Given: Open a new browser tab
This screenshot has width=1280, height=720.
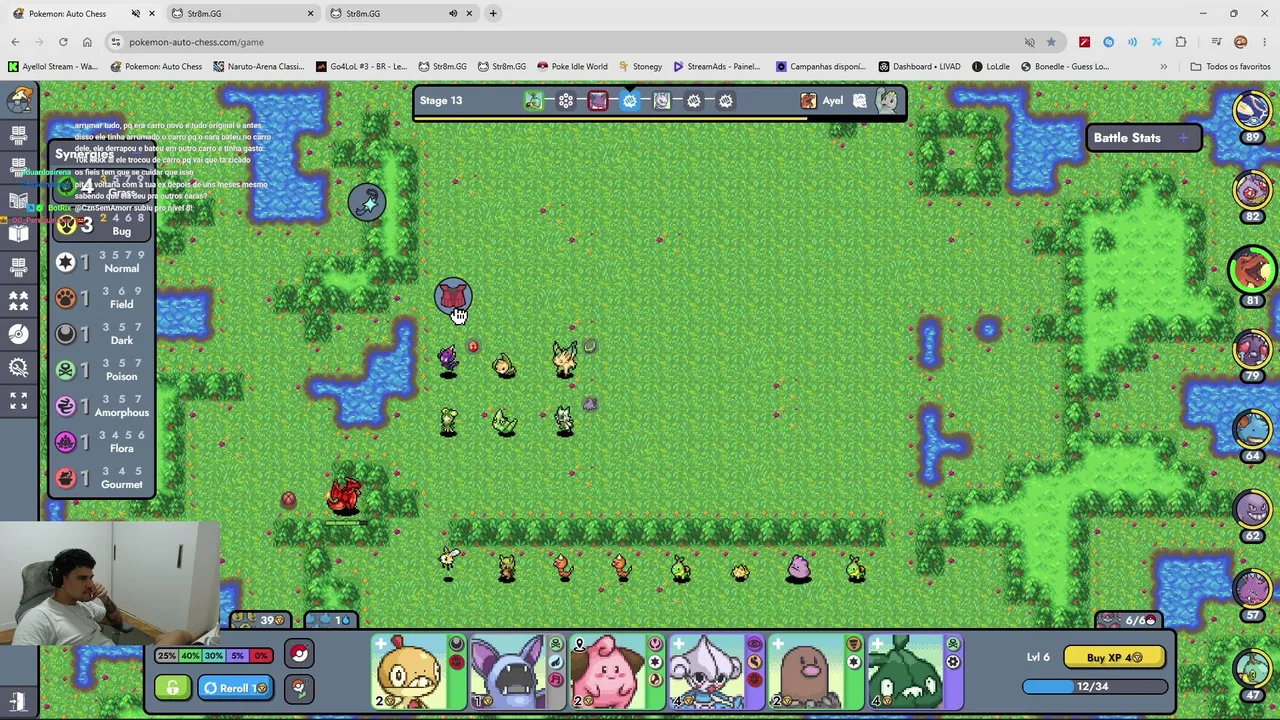Looking at the screenshot, I should [493, 14].
